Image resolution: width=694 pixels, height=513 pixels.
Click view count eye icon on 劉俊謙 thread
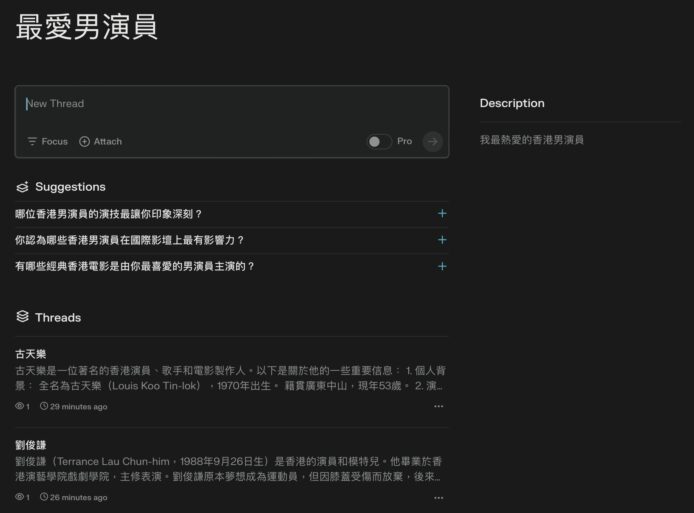pyautogui.click(x=20, y=497)
